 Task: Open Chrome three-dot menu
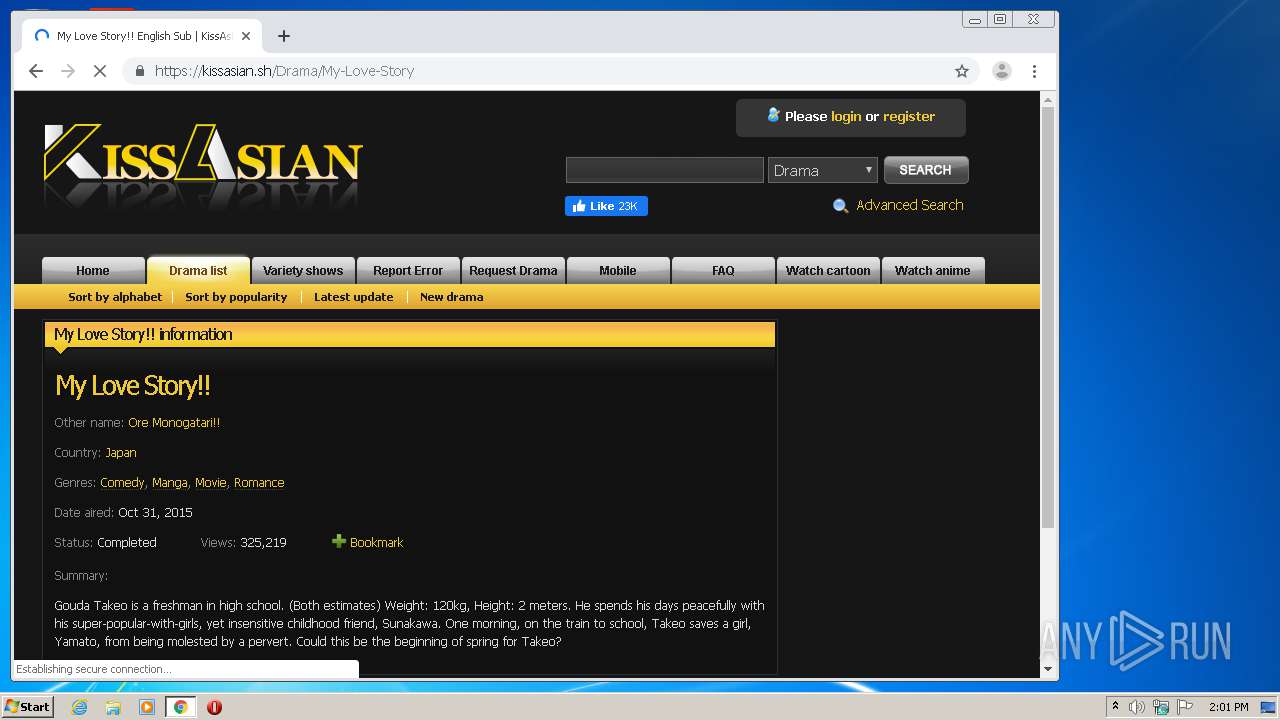click(1034, 71)
